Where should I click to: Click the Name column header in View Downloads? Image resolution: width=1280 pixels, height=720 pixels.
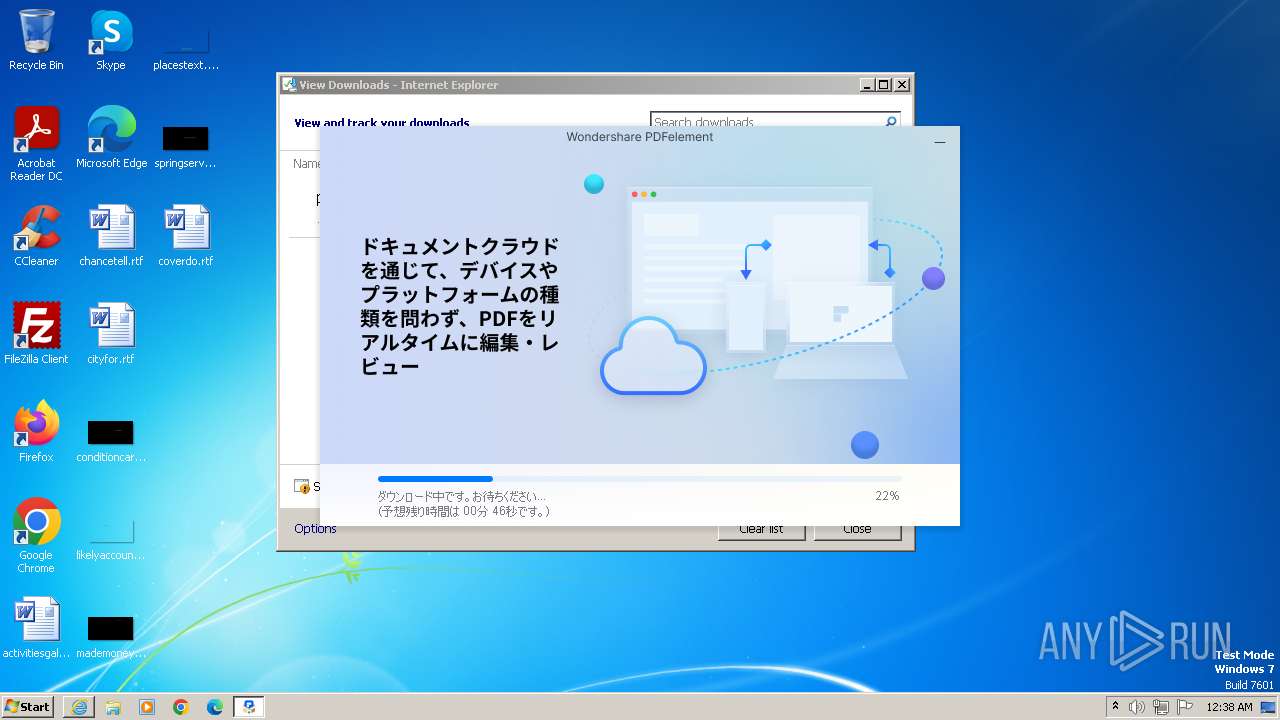306,163
